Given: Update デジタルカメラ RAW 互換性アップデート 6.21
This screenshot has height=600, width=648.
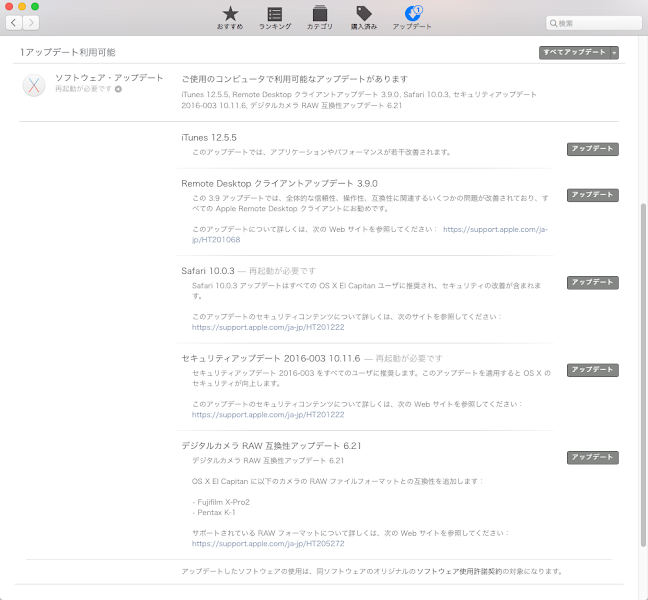Looking at the screenshot, I should [x=593, y=457].
